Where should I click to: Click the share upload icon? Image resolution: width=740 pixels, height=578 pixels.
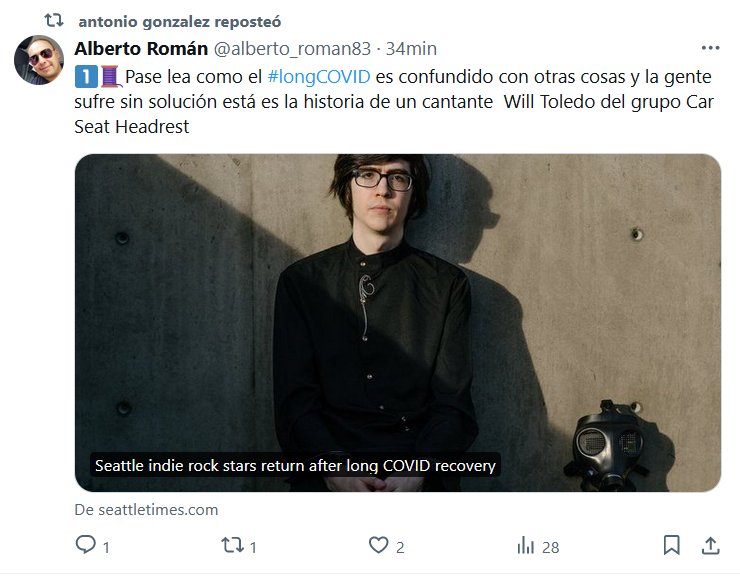pos(710,545)
